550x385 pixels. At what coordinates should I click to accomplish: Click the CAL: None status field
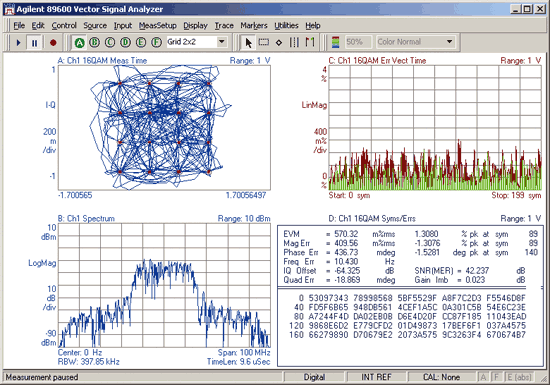coord(441,377)
